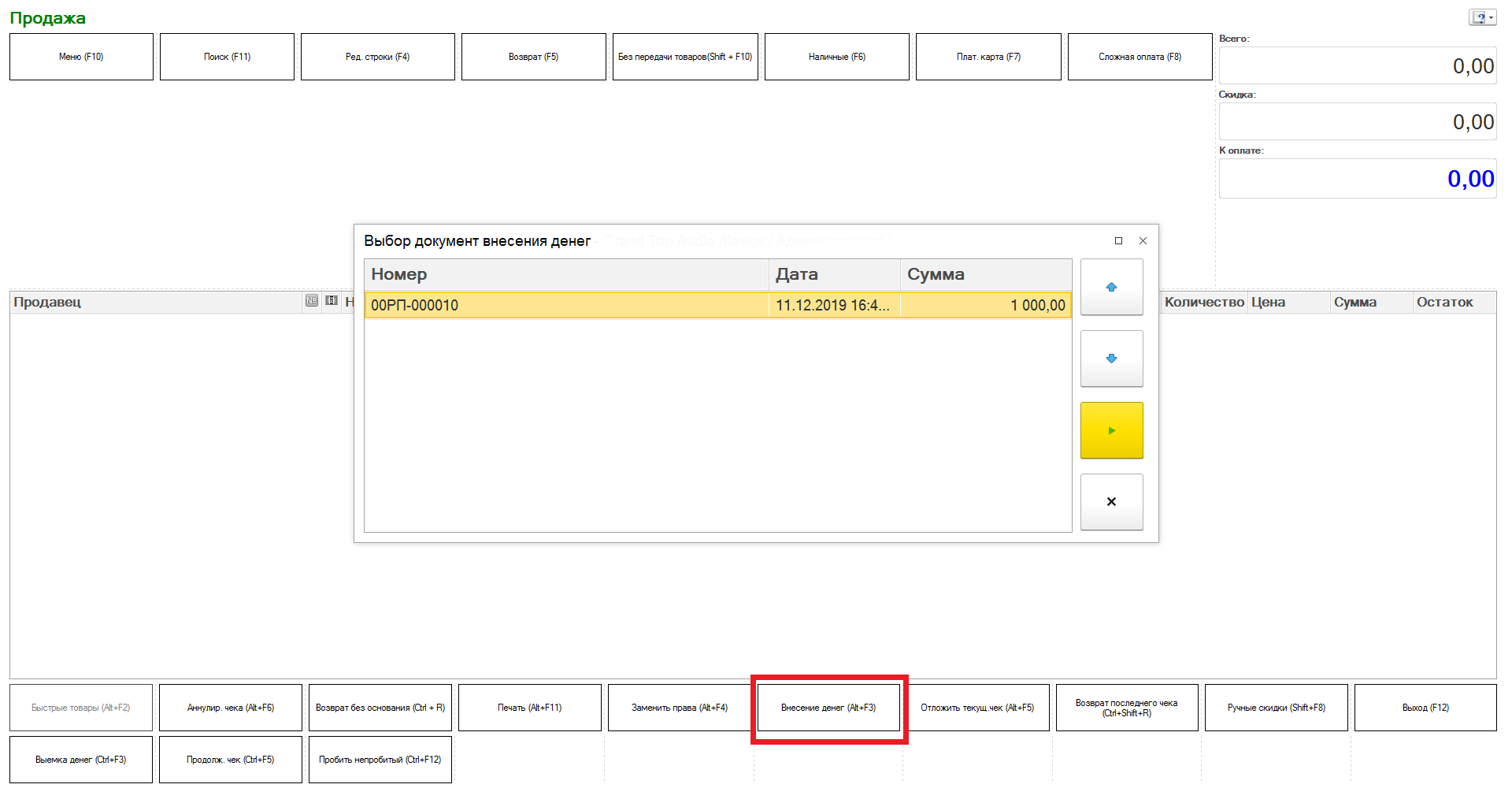Click the X cancel button in dialog
This screenshot has width=1512, height=788.
coord(1111,502)
